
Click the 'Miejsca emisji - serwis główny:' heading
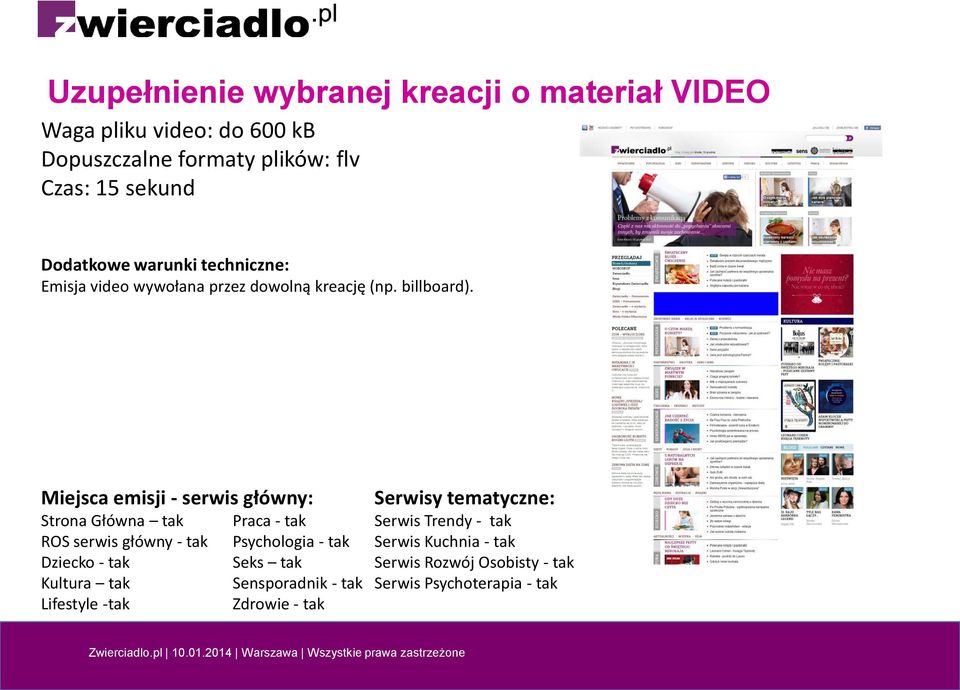coord(177,498)
